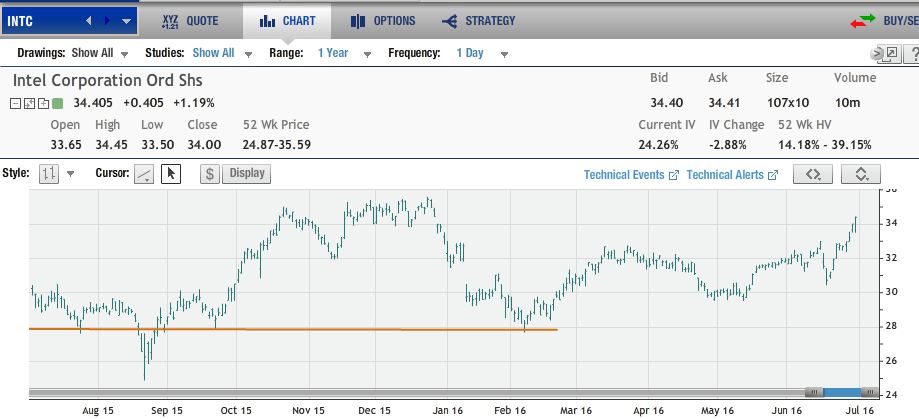Image resolution: width=919 pixels, height=419 pixels.
Task: Open the INTC symbol history dropdown
Action: [127, 21]
